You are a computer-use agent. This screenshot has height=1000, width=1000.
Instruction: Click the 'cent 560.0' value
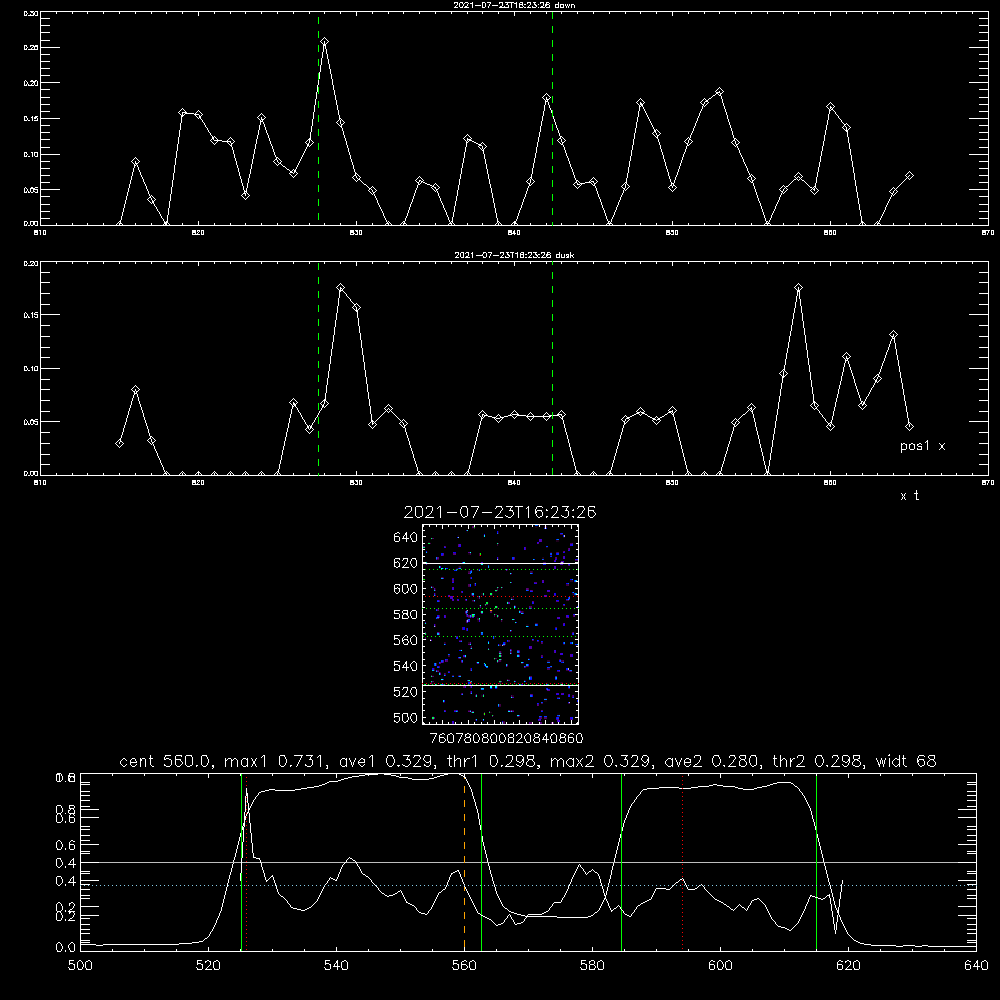(x=165, y=761)
